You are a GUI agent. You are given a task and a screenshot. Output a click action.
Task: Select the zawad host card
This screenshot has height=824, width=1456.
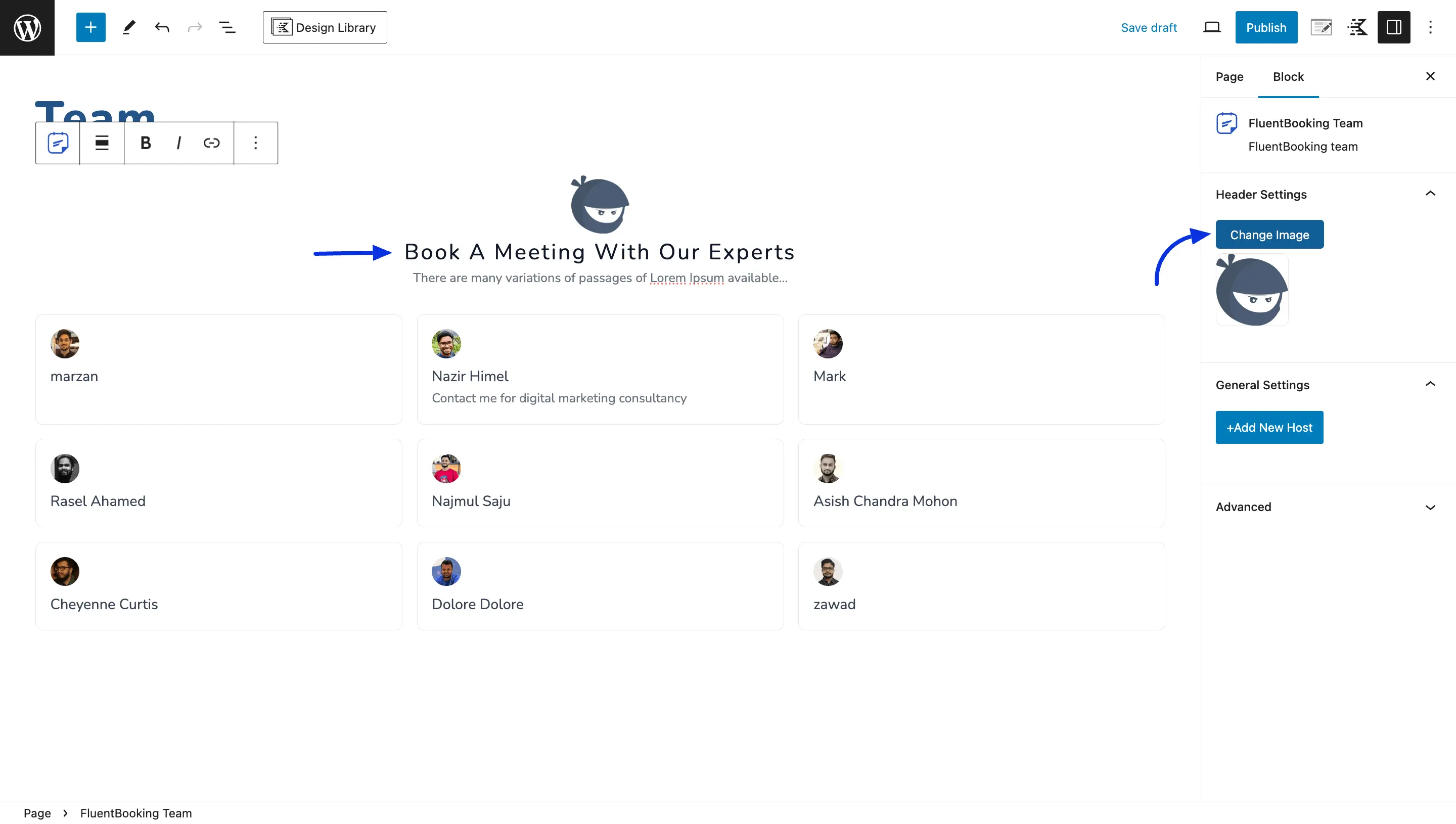[981, 586]
